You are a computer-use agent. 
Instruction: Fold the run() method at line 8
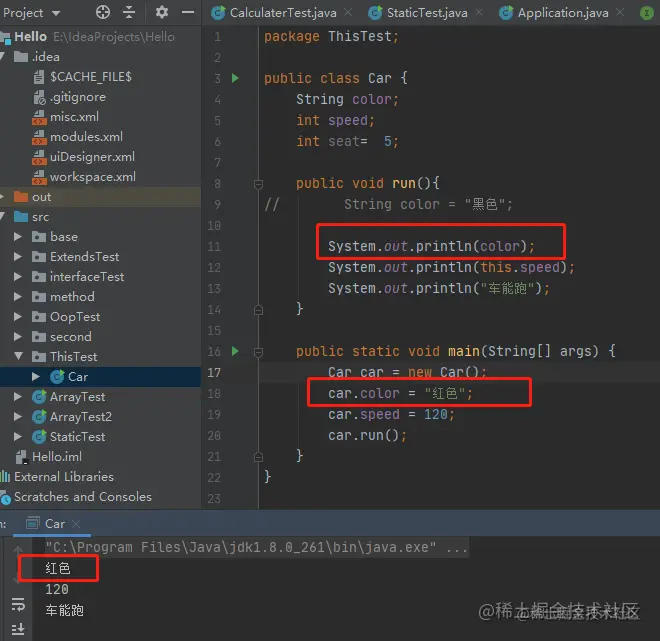(258, 184)
